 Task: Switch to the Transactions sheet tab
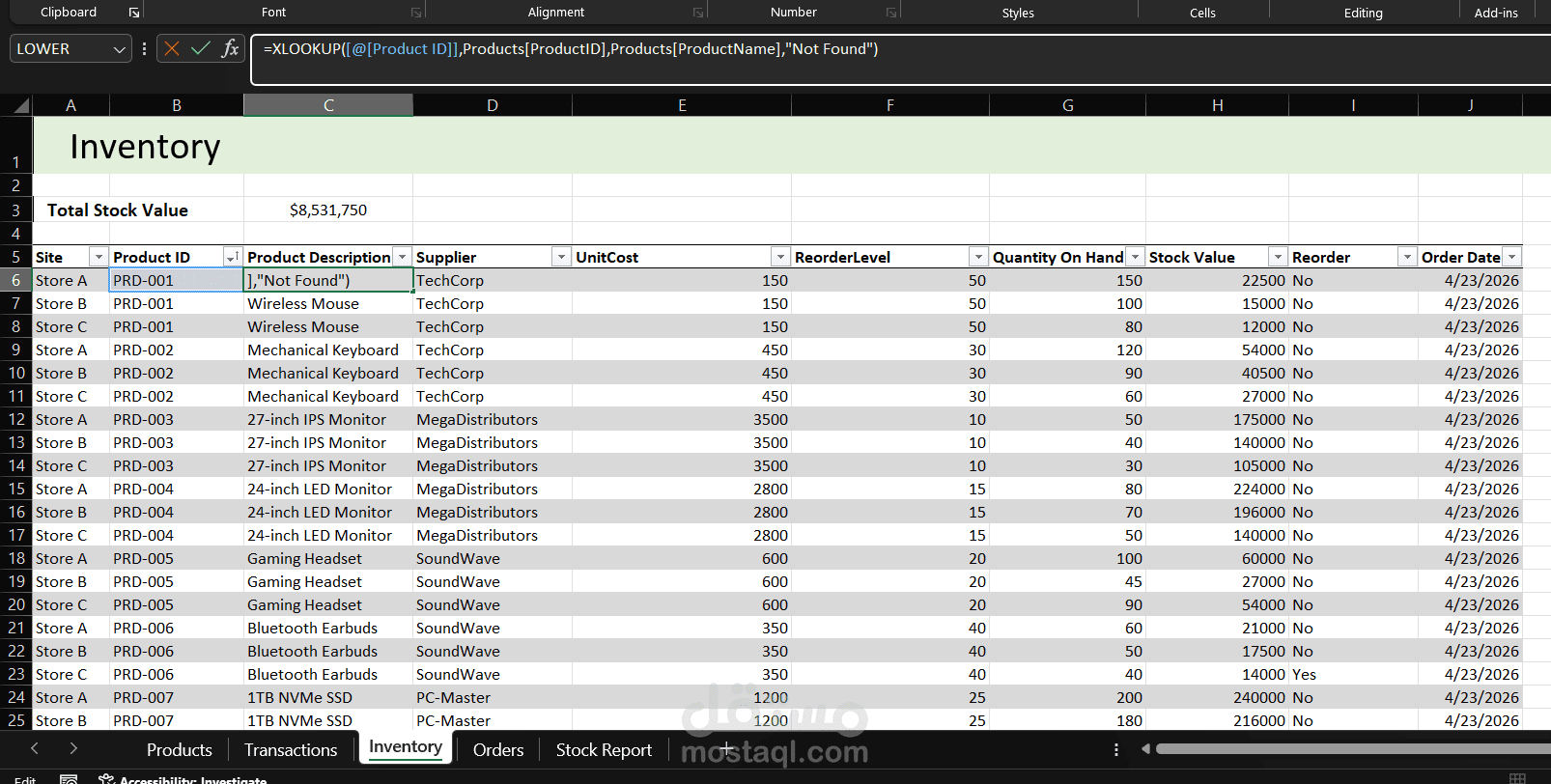[x=291, y=749]
